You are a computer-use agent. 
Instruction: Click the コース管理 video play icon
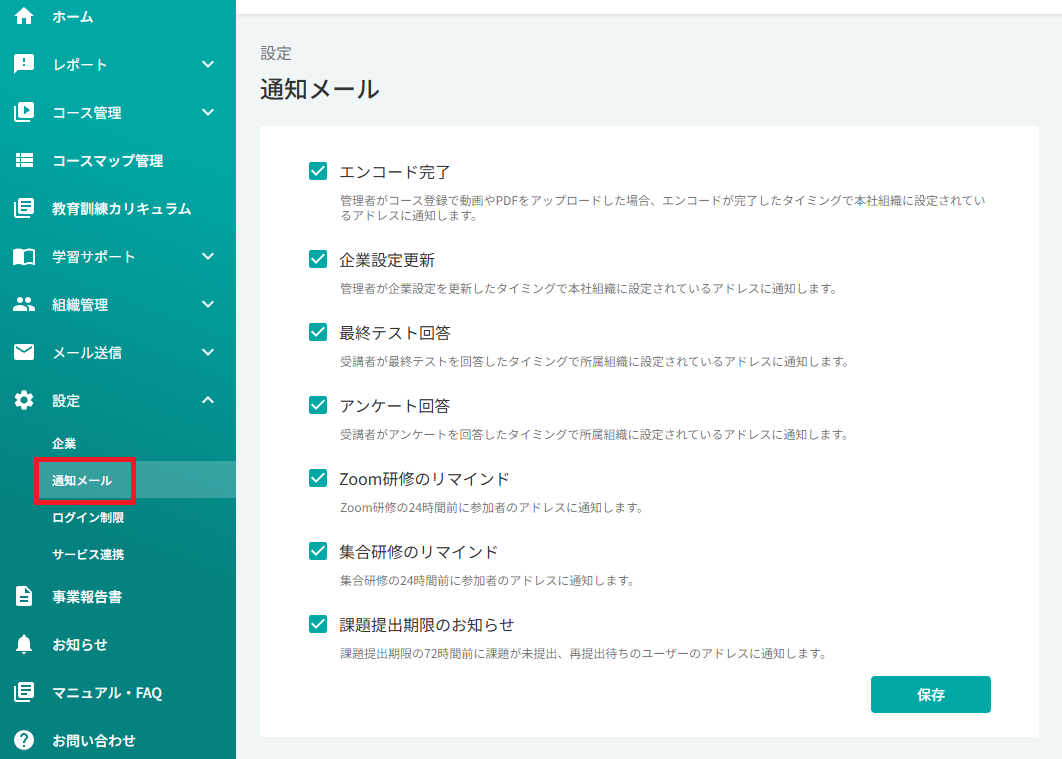tap(24, 112)
